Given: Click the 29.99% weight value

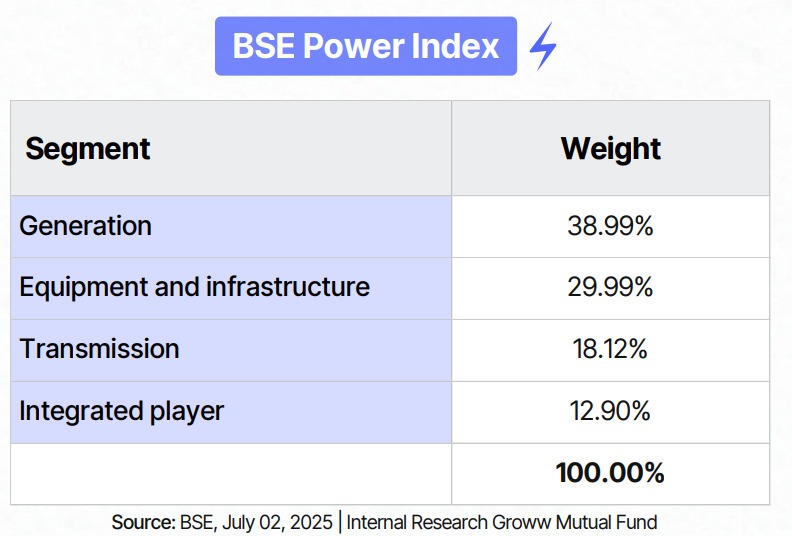Looking at the screenshot, I should [x=610, y=287].
